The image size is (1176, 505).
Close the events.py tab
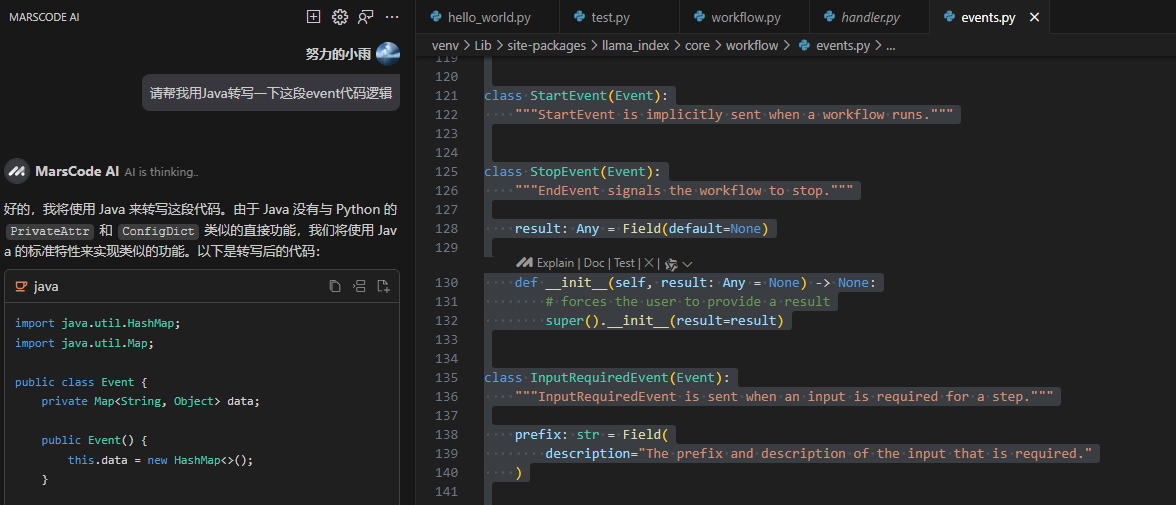click(1035, 17)
